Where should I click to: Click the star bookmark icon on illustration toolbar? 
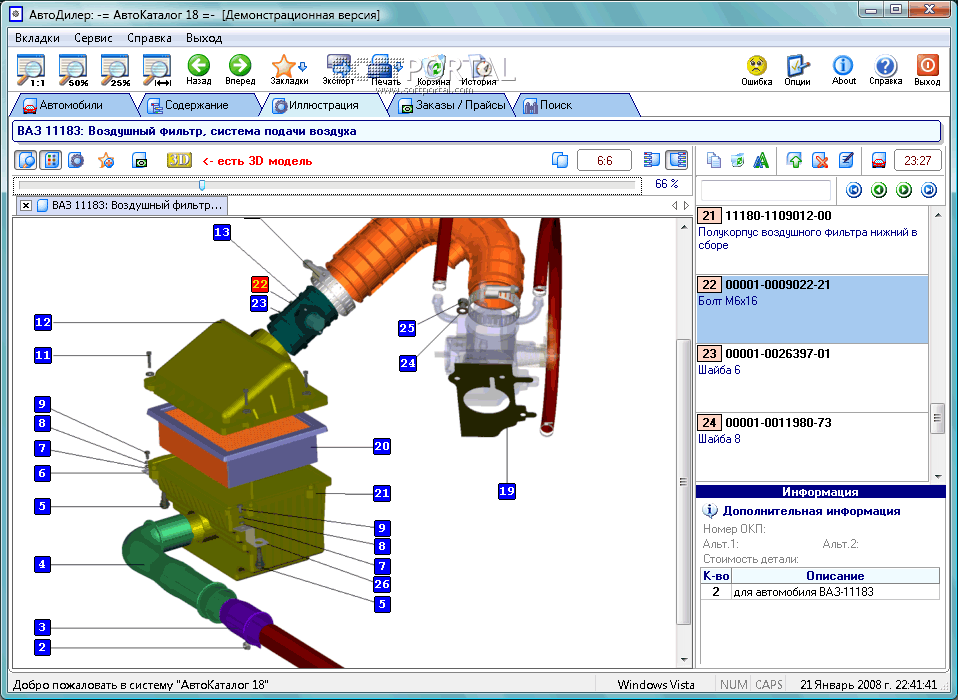click(106, 161)
